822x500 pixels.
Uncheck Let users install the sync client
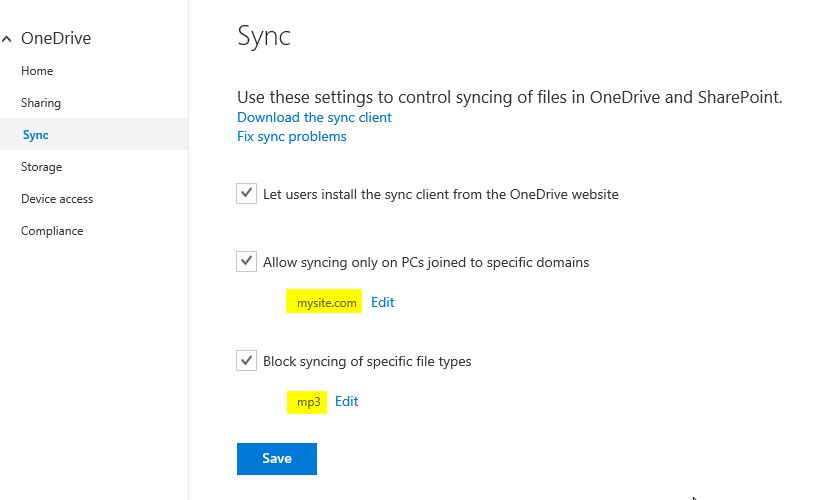pyautogui.click(x=246, y=193)
